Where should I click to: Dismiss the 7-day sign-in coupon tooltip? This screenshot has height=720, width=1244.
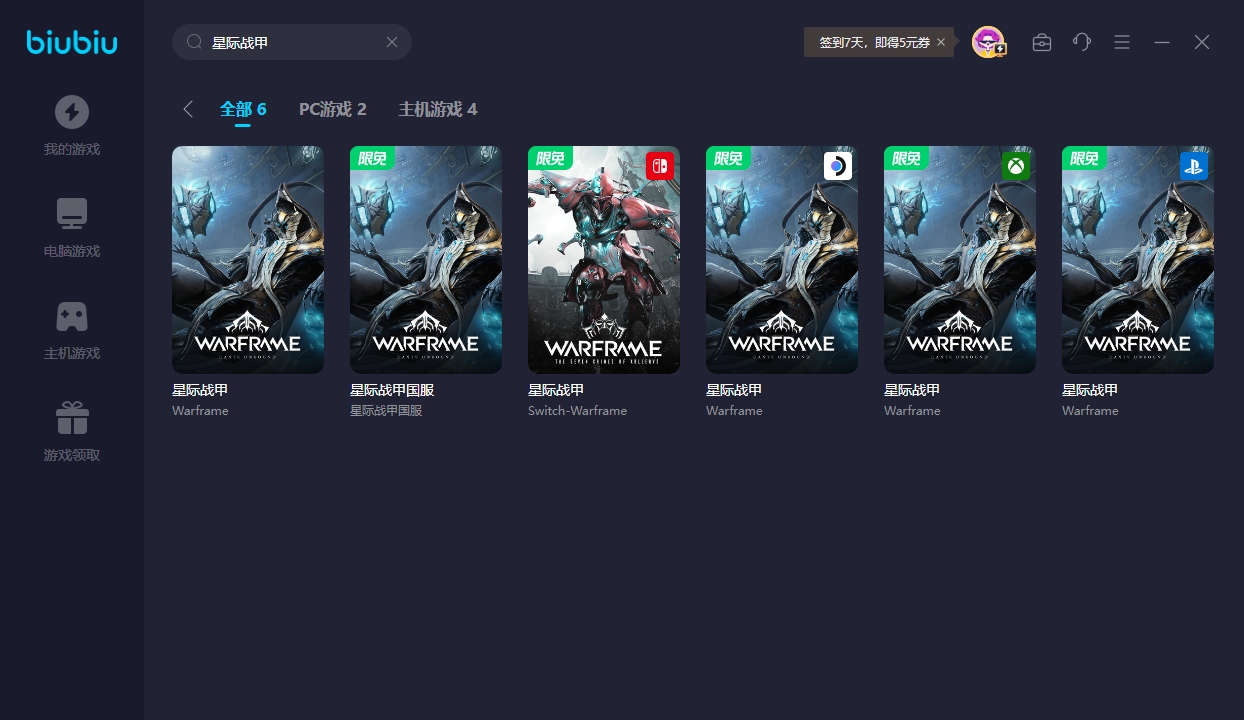click(x=941, y=42)
